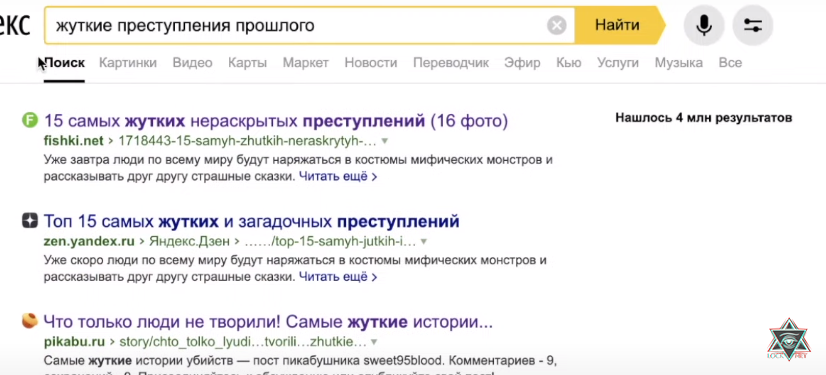Start voice search with the microphone icon
Screen dimensions: 826x375
click(x=704, y=25)
